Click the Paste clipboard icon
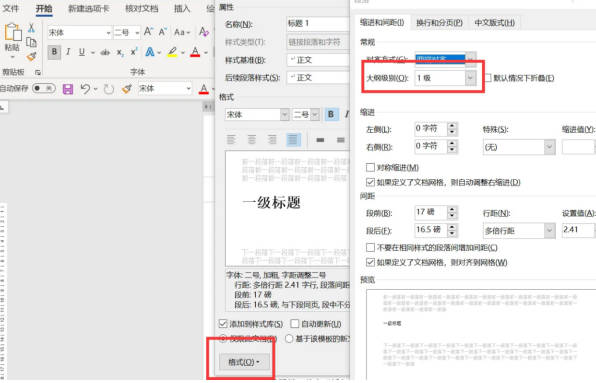This screenshot has height=383, width=596. (x=13, y=32)
